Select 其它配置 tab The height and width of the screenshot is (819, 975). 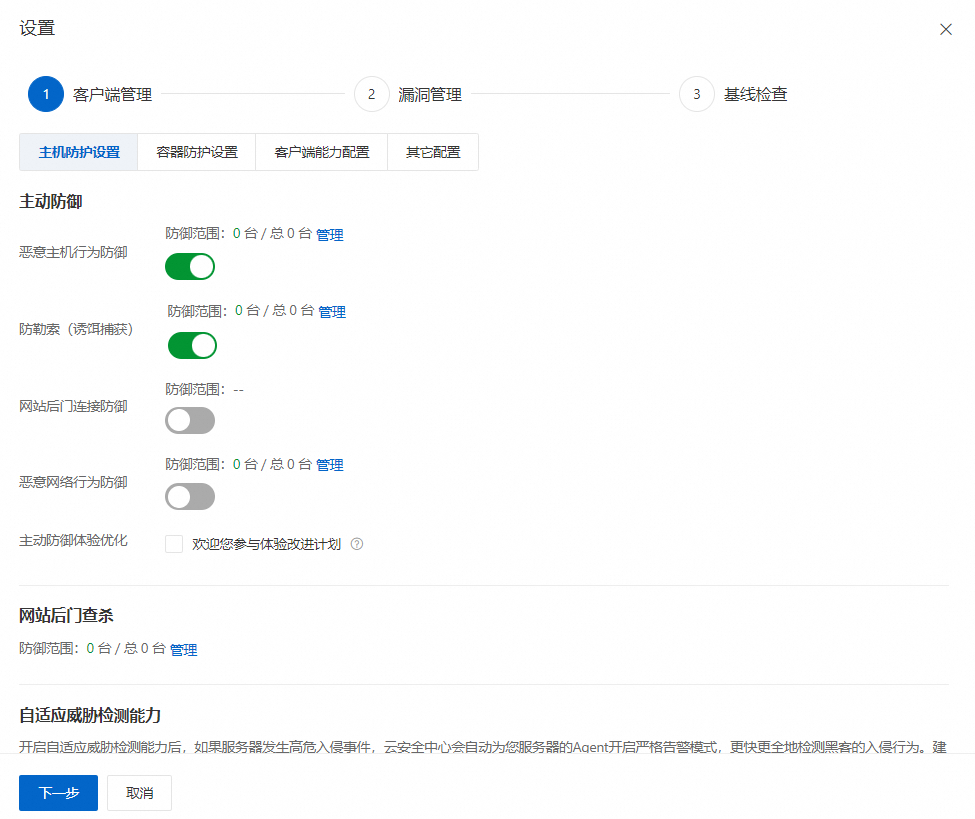tap(433, 152)
